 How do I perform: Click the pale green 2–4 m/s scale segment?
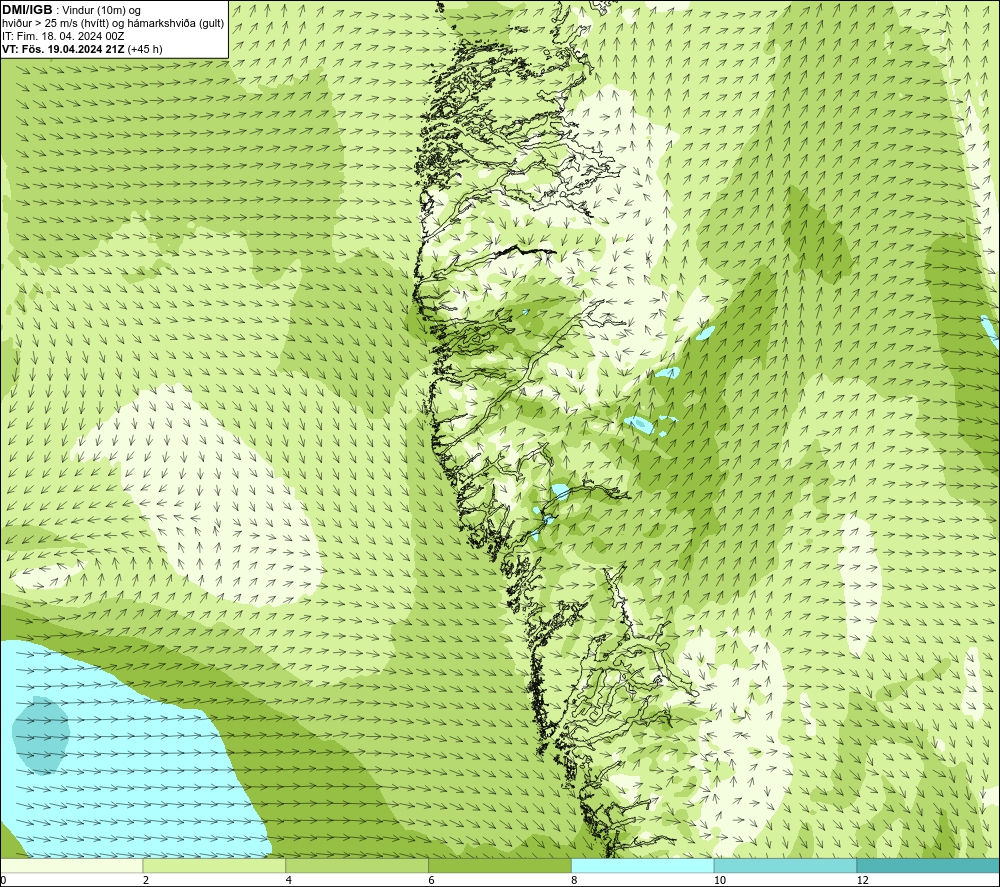point(214,865)
